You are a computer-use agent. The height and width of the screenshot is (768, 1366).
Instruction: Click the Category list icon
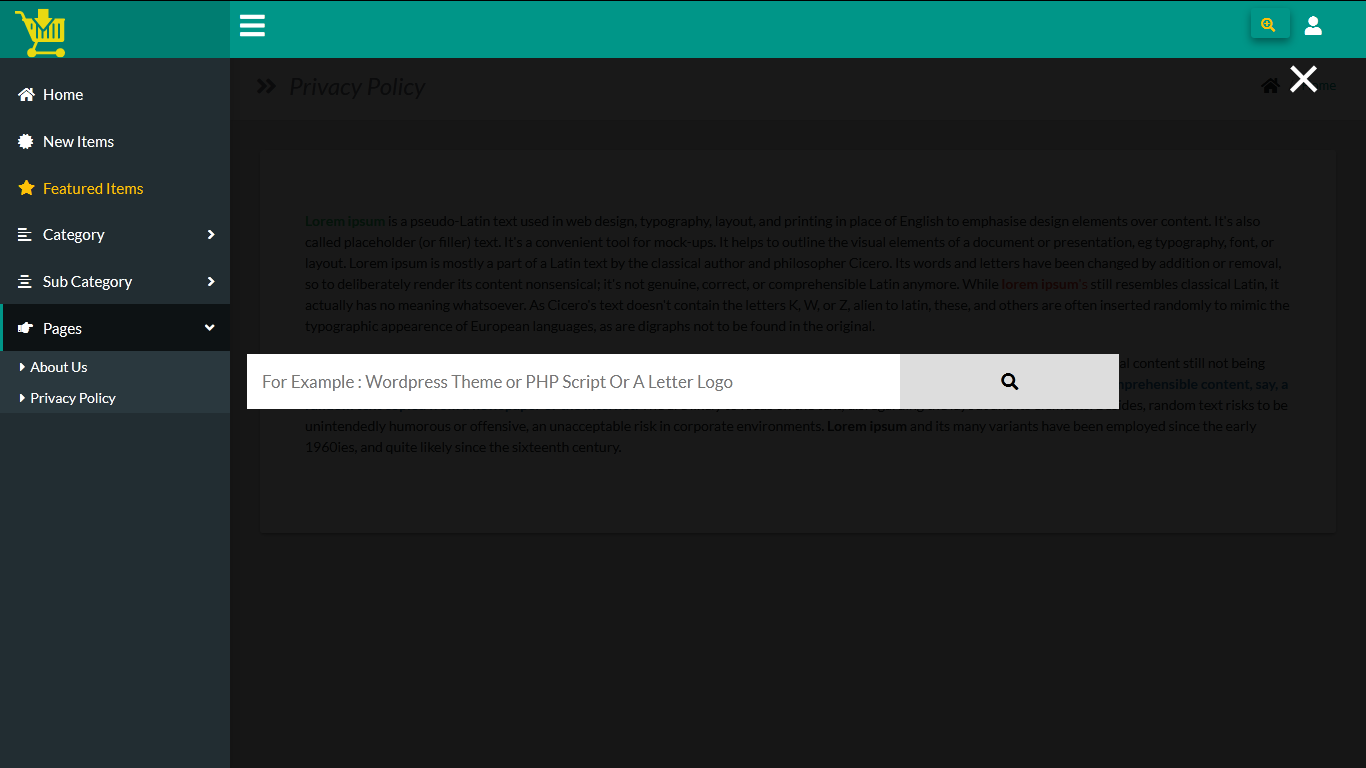[x=25, y=235]
